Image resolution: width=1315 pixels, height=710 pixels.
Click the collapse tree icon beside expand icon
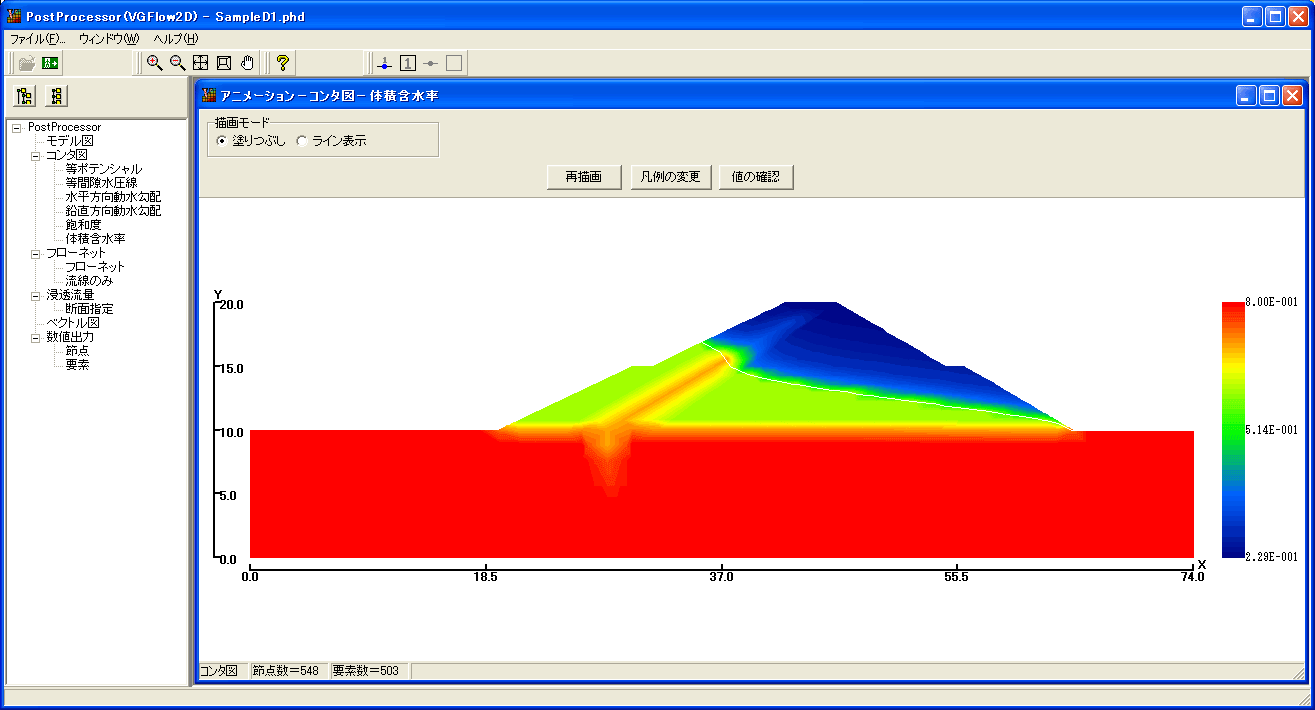(x=56, y=96)
